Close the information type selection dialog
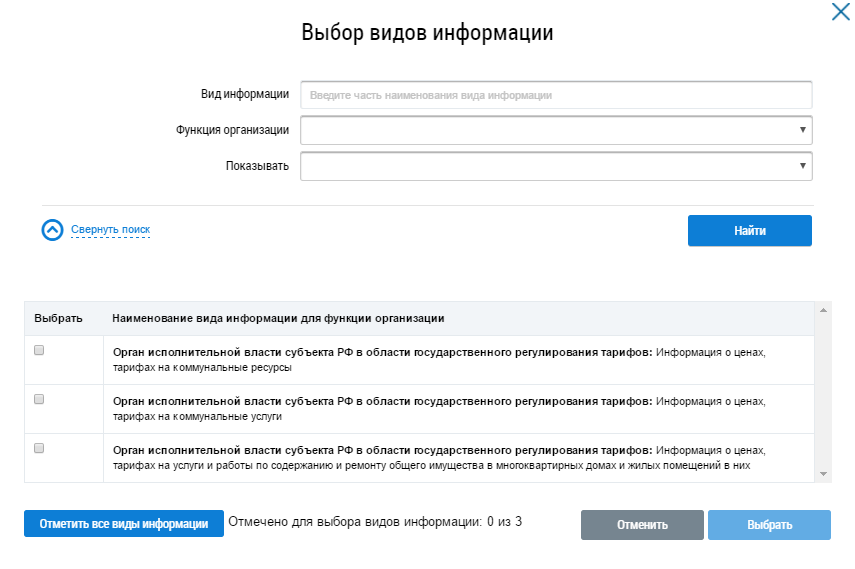Image resolution: width=855 pixels, height=569 pixels. pyautogui.click(x=840, y=13)
